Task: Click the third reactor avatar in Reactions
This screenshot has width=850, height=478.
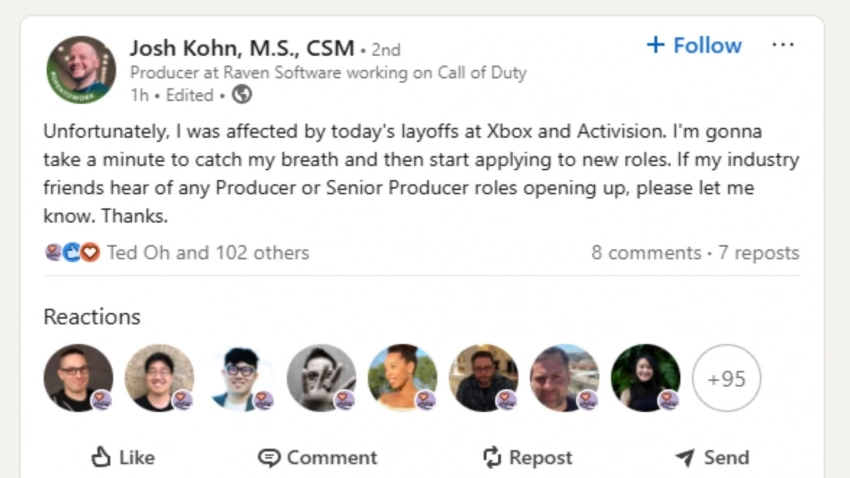Action: [x=240, y=378]
